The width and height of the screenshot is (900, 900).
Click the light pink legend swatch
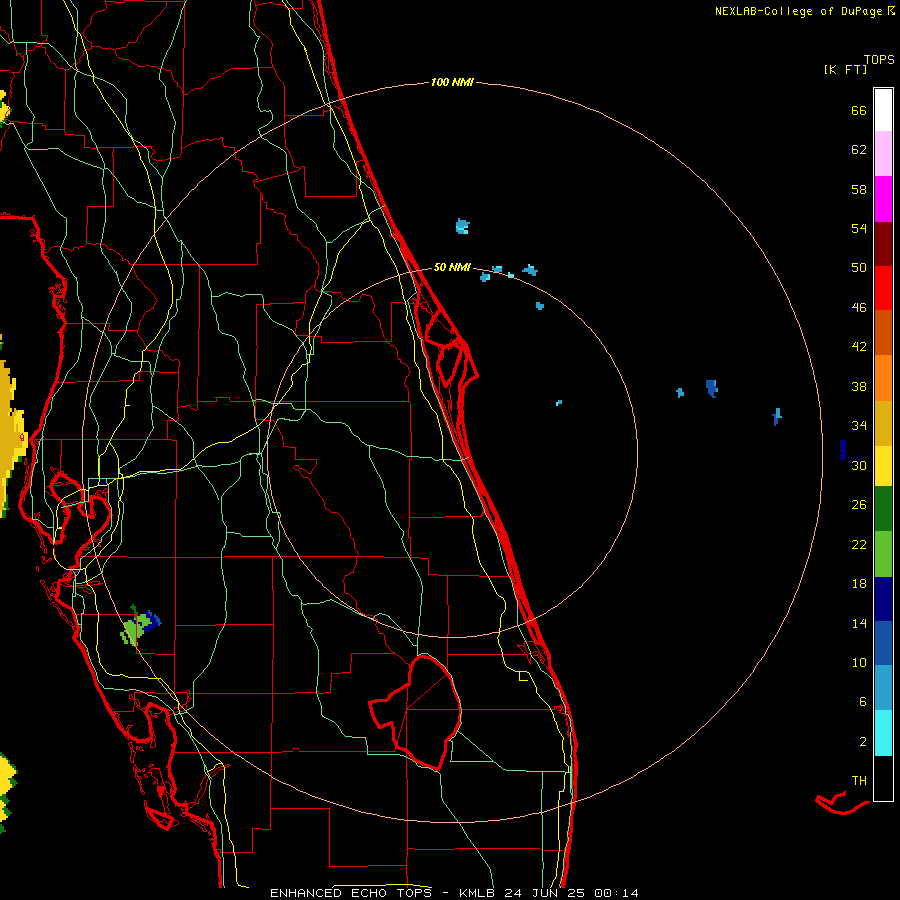click(883, 154)
